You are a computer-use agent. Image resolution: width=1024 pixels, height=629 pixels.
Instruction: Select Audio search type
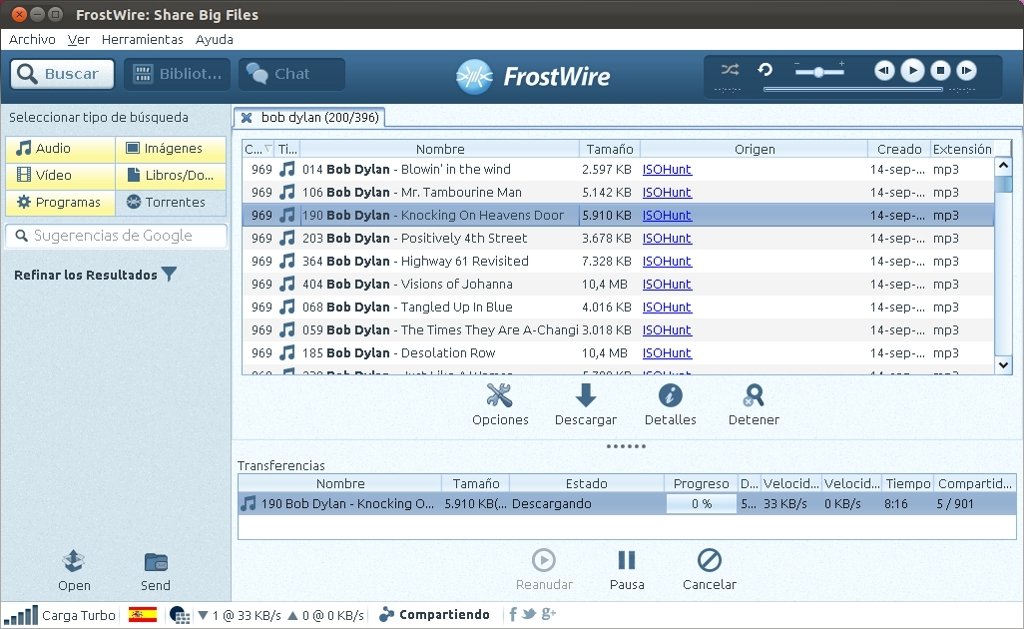61,149
